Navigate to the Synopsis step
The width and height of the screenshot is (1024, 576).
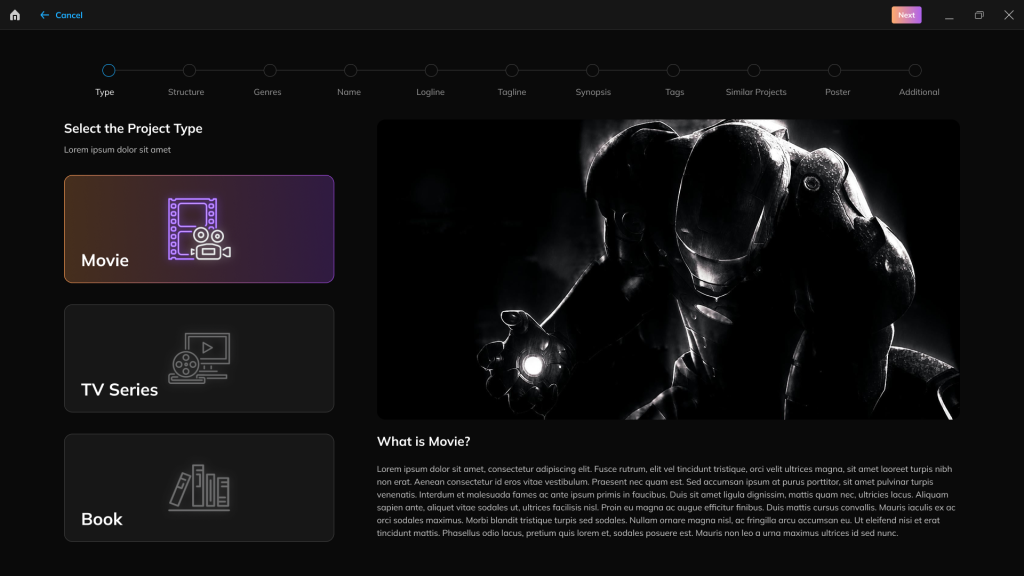592,70
